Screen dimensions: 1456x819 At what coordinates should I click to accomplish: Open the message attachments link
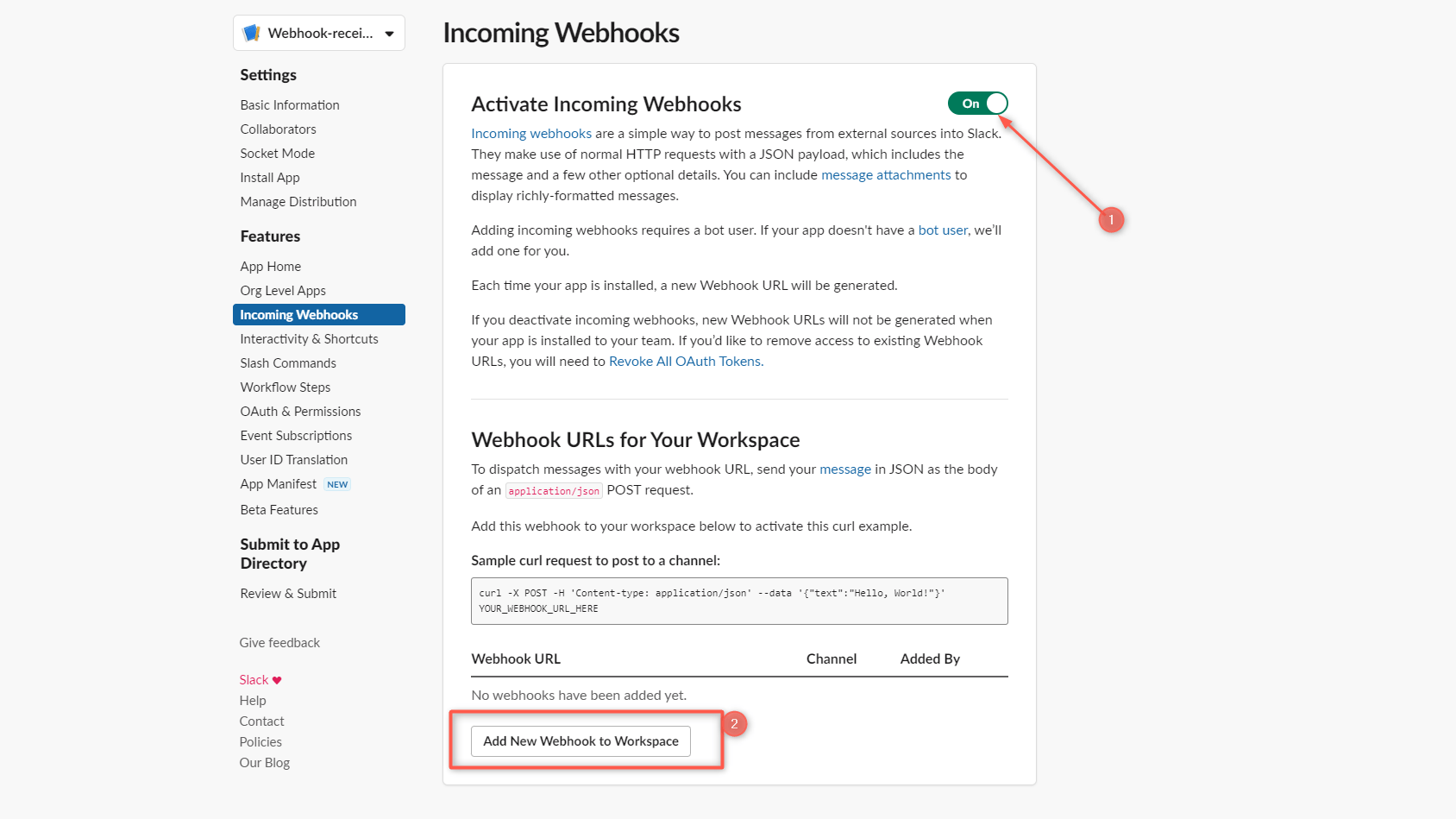pyautogui.click(x=885, y=174)
